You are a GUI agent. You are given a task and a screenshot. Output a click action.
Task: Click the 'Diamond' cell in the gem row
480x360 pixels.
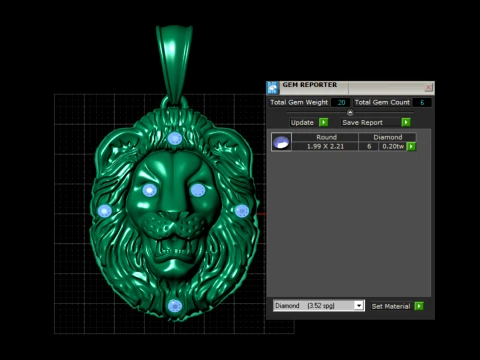pos(387,137)
